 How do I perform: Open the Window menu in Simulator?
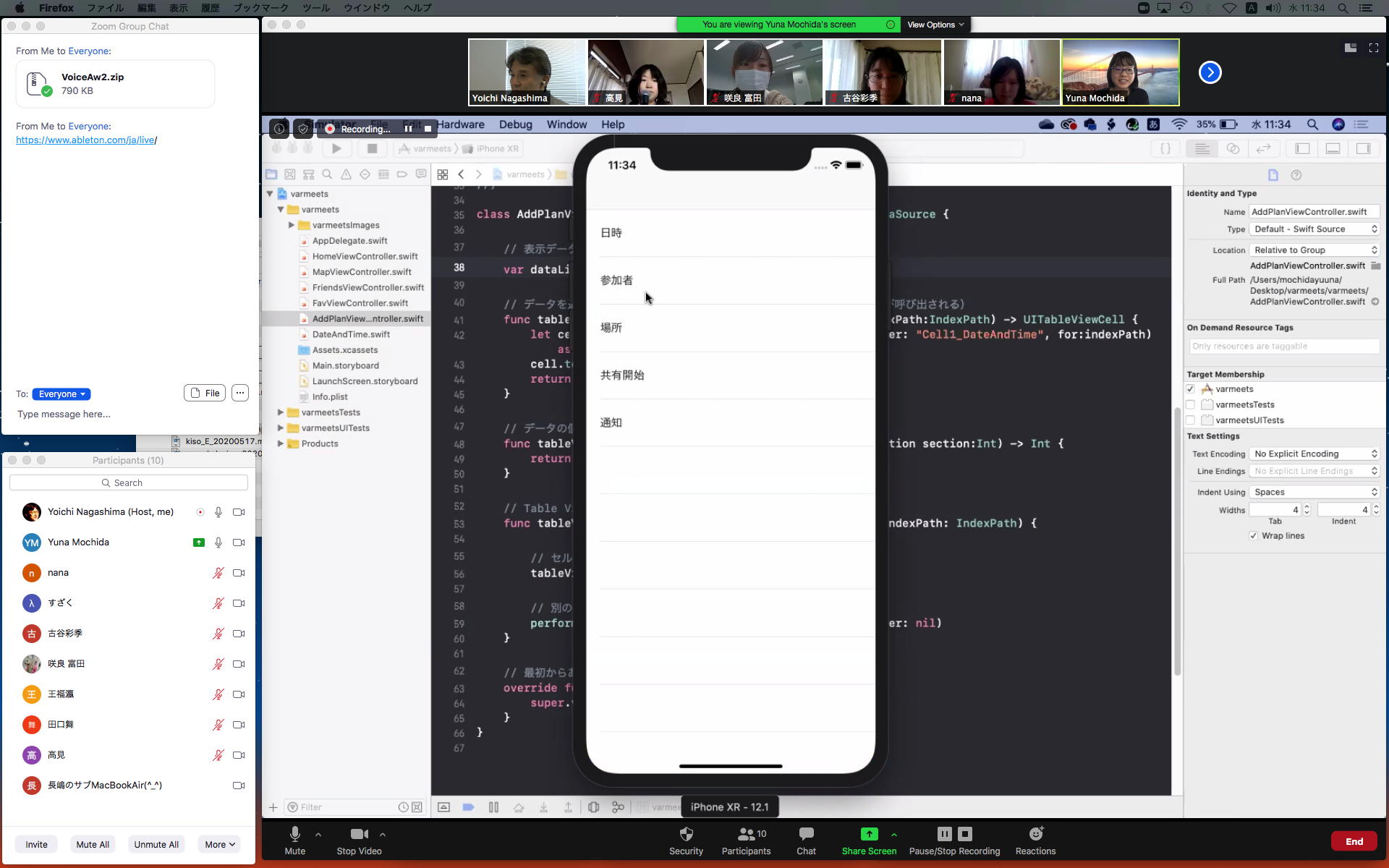566,124
